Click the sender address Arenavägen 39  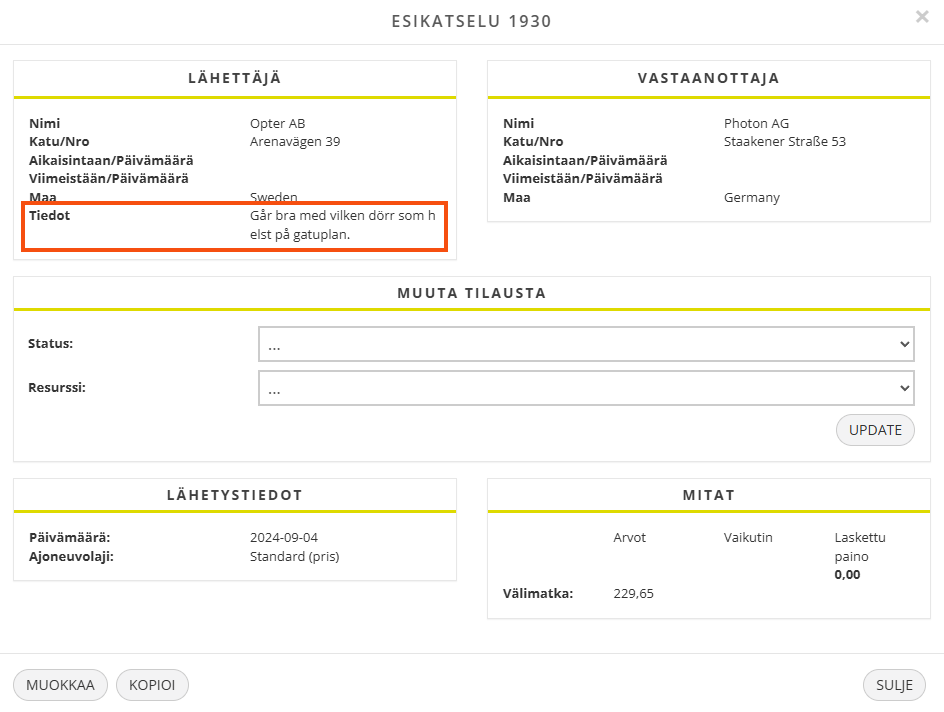[295, 142]
